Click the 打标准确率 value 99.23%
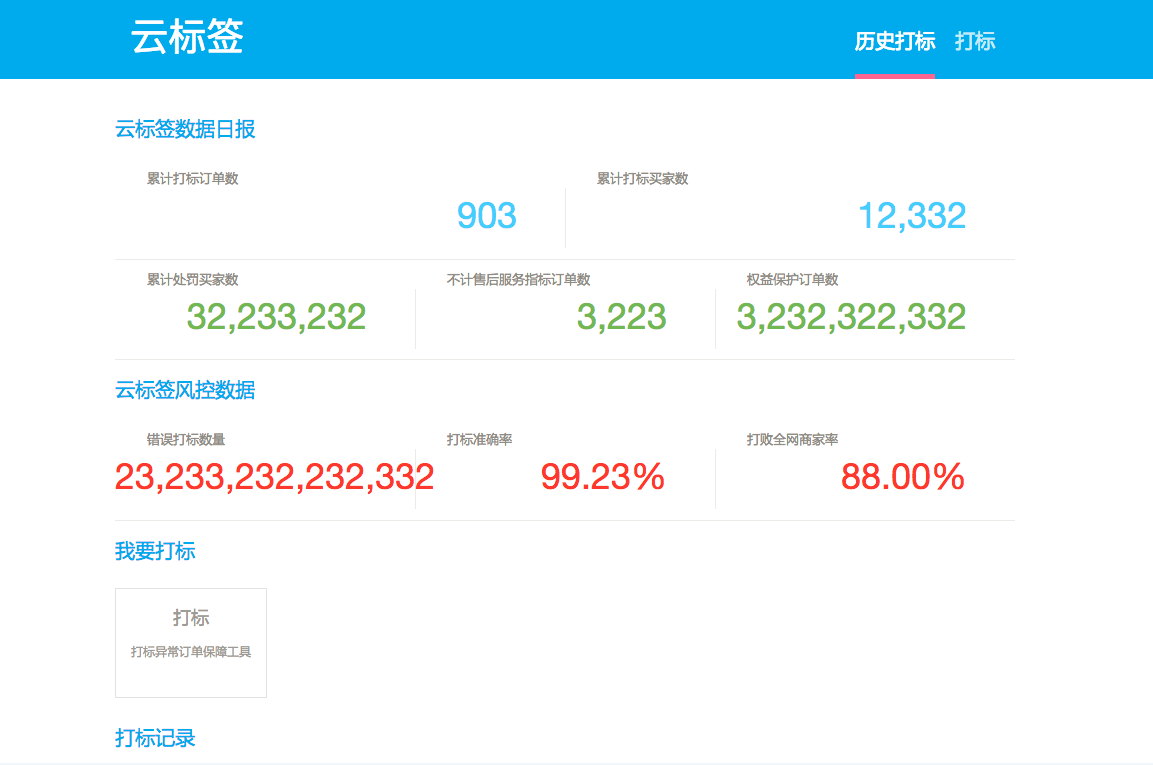The image size is (1153, 765). point(601,477)
